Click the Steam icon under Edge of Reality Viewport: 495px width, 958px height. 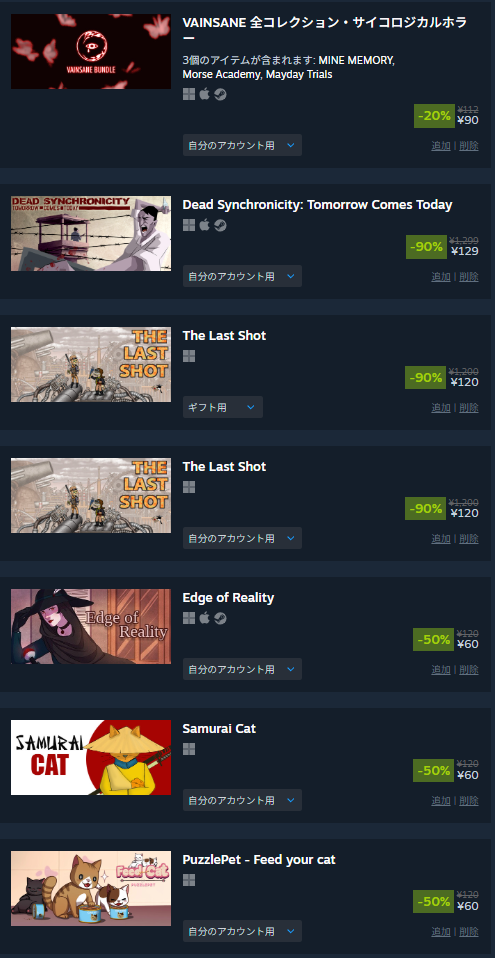[221, 618]
